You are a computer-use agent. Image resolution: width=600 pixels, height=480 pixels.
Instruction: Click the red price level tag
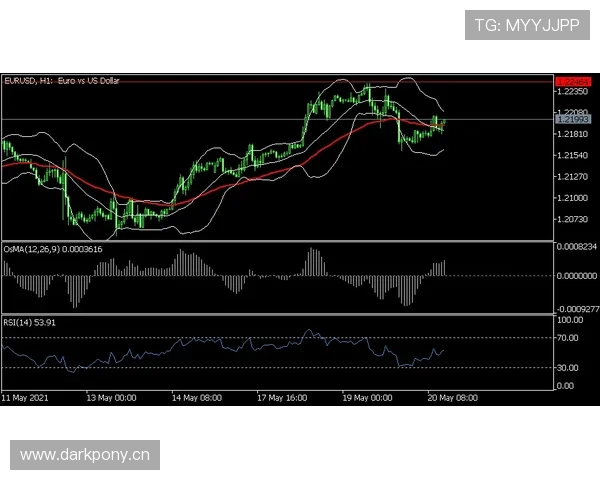click(570, 81)
